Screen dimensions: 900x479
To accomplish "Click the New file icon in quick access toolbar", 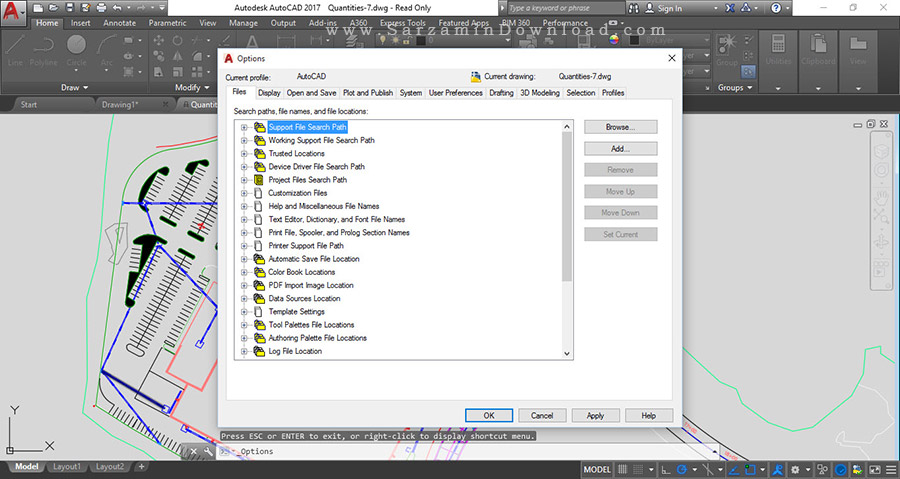I will (38, 8).
